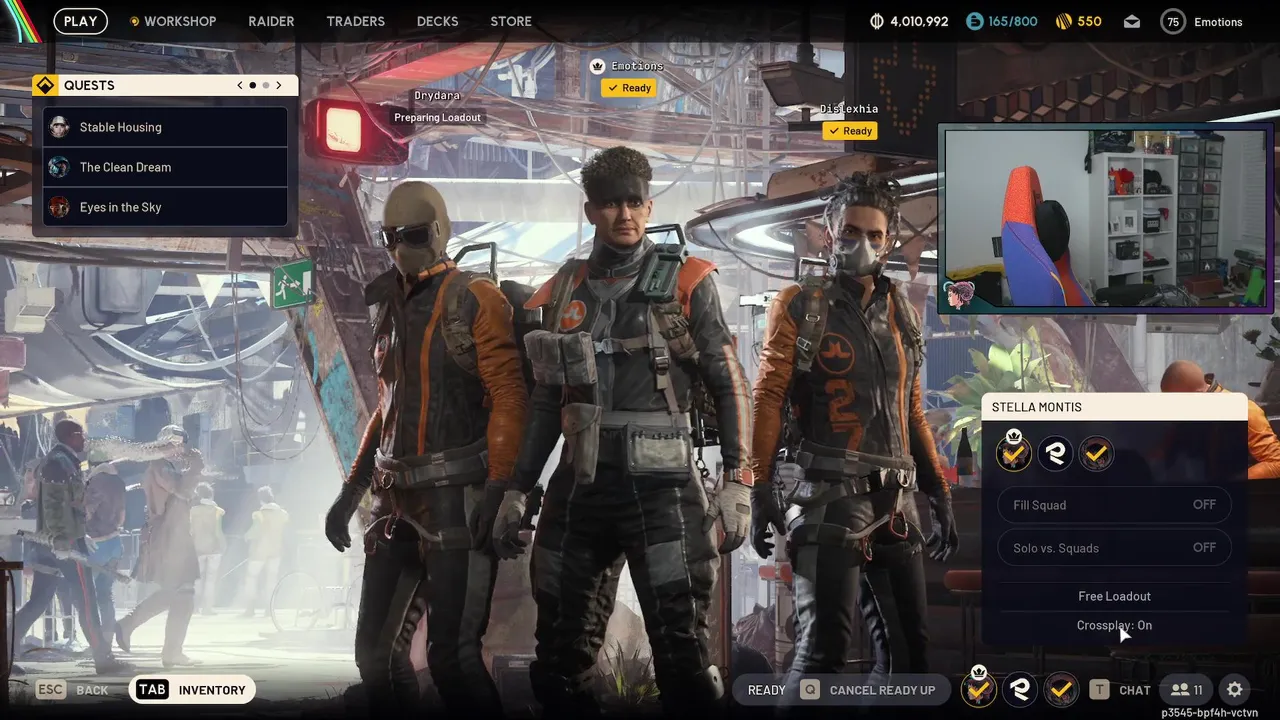Image resolution: width=1280 pixels, height=720 pixels.
Task: Click the gold coins icon beside 550
Action: tap(1064, 21)
